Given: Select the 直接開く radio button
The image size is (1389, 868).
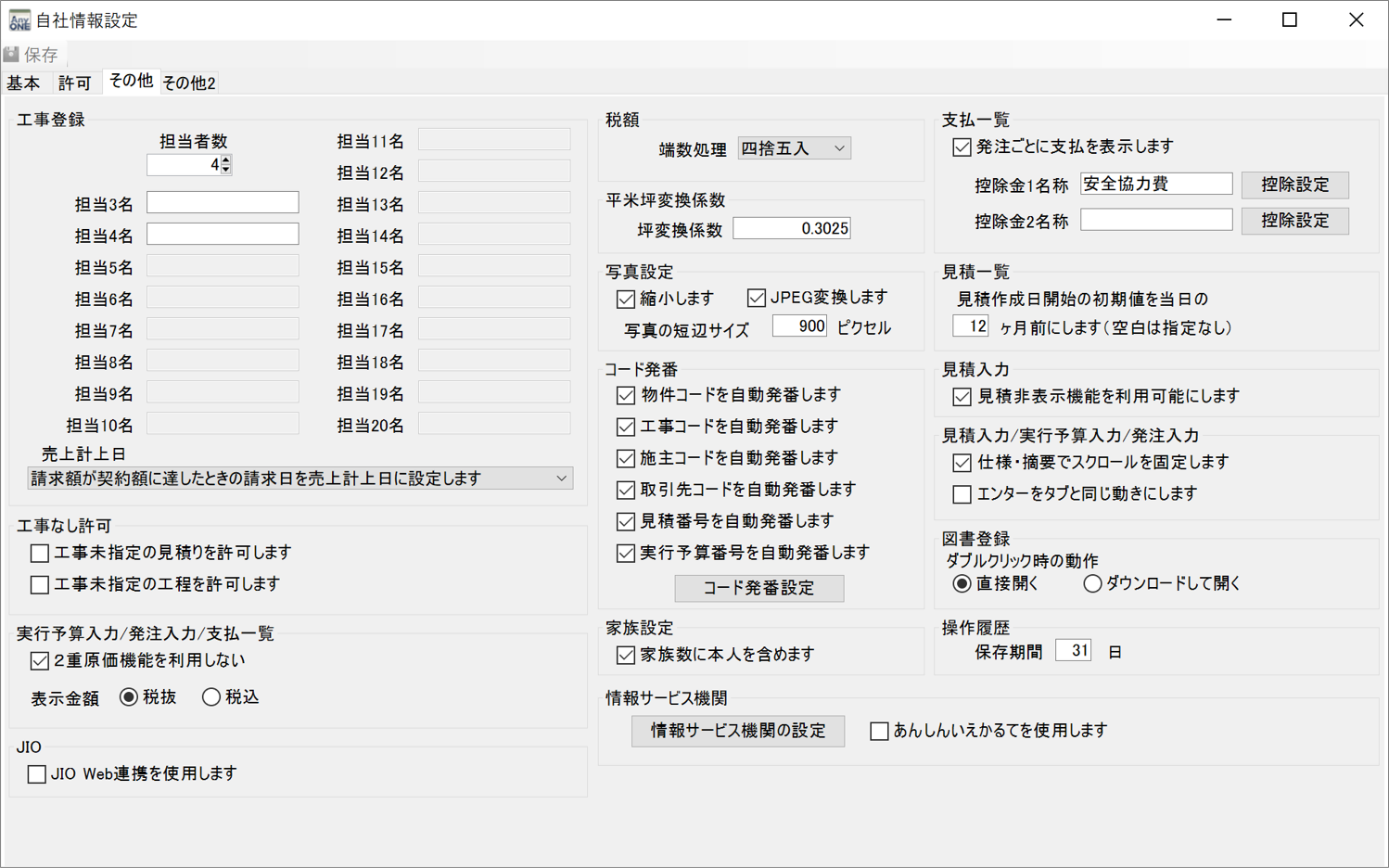Looking at the screenshot, I should [962, 583].
